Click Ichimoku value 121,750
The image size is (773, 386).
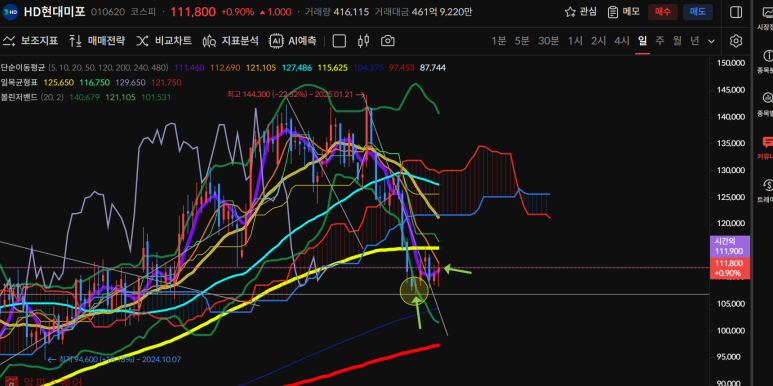(166, 82)
